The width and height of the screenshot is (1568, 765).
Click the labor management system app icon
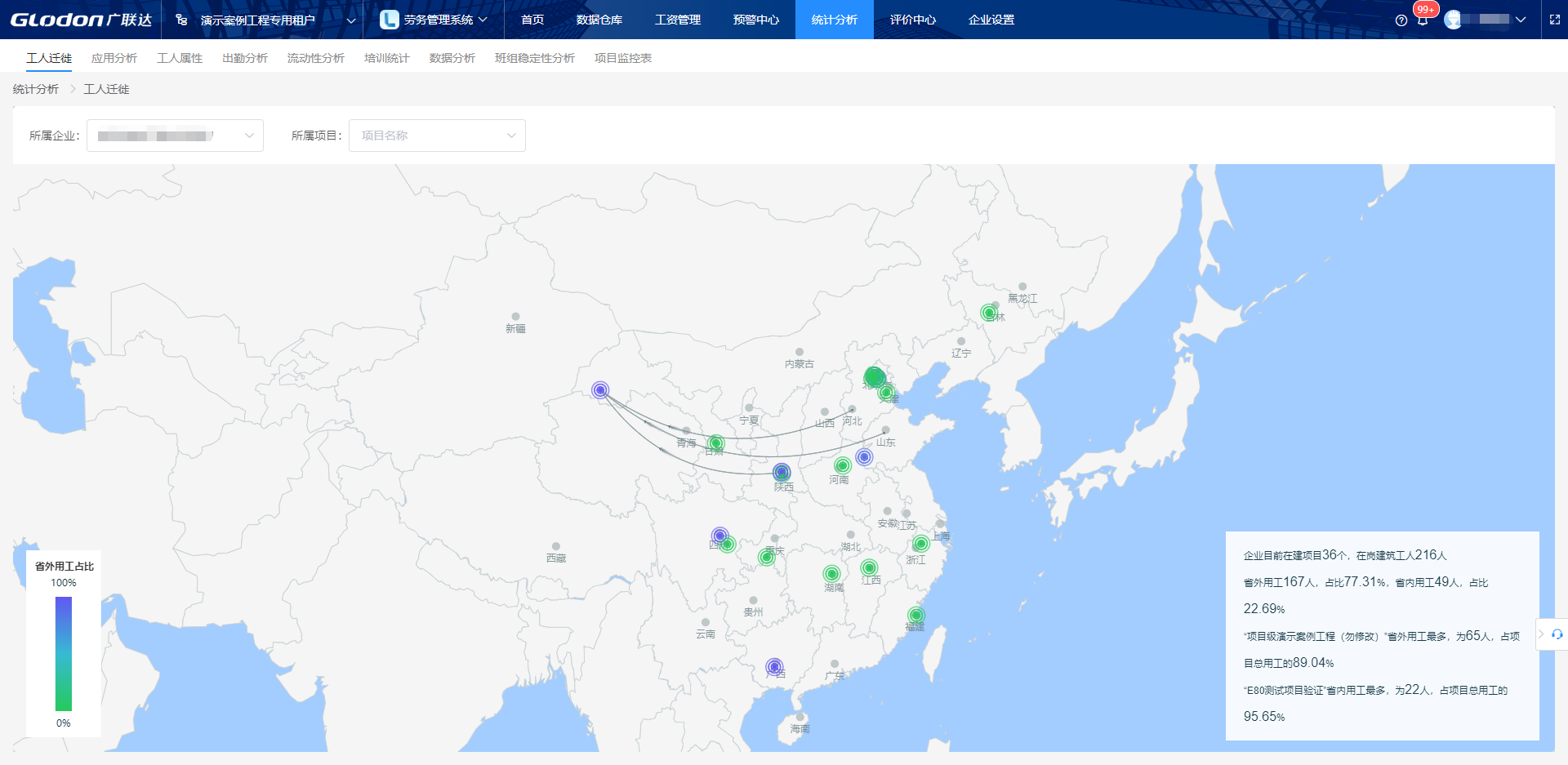coord(390,20)
